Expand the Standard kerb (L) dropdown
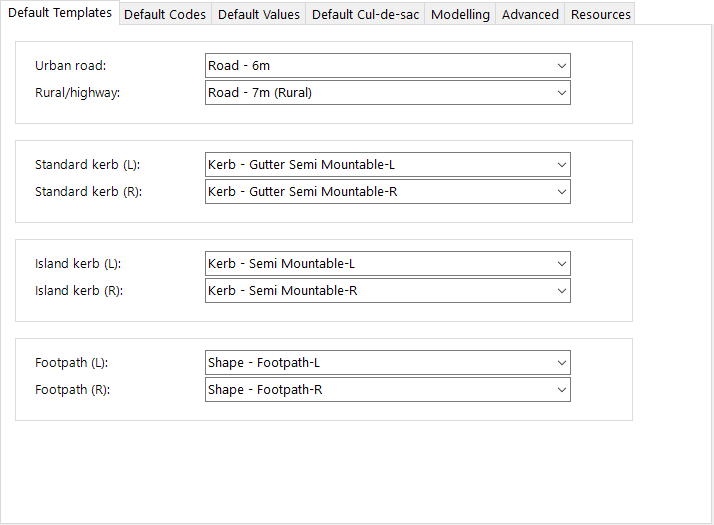The height and width of the screenshot is (525, 714). (x=561, y=164)
